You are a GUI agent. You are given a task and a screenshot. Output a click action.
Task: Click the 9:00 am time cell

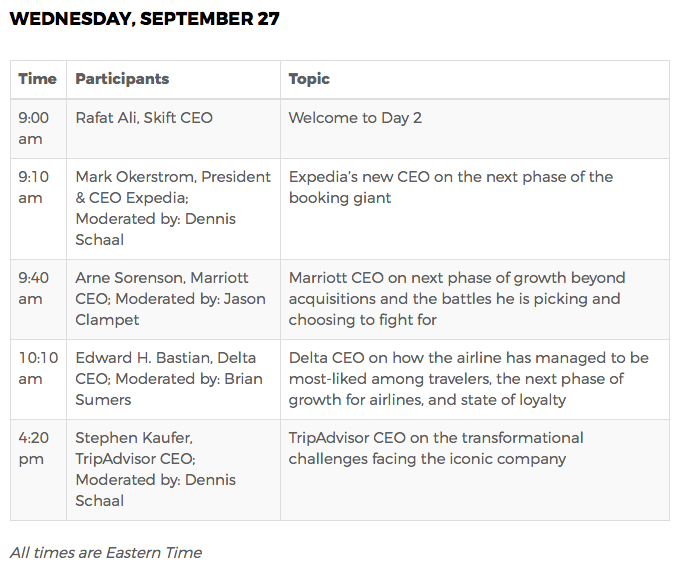coord(38,128)
